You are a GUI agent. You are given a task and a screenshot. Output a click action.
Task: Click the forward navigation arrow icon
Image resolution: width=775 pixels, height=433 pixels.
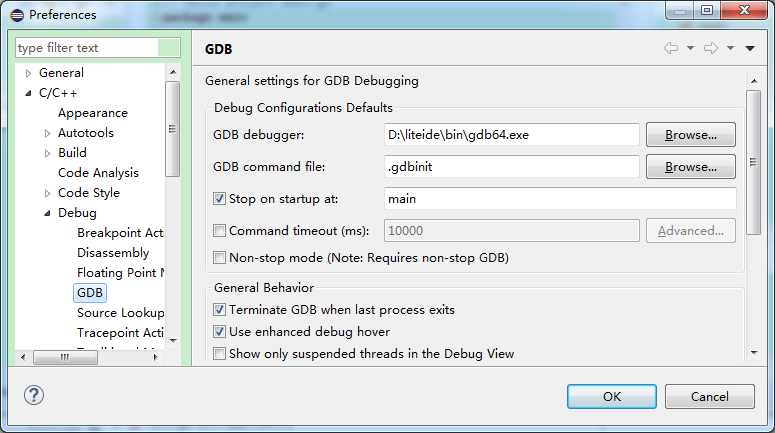(711, 48)
